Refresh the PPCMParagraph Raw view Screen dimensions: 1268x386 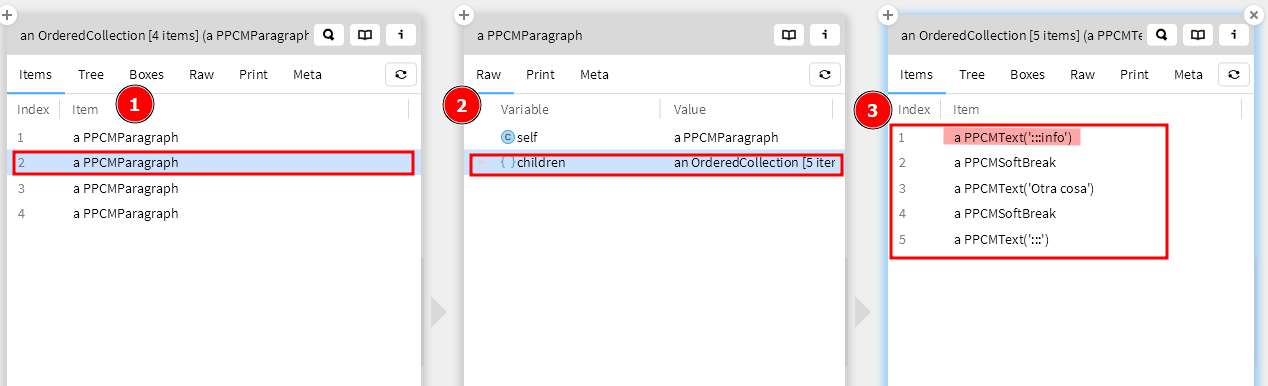point(825,74)
